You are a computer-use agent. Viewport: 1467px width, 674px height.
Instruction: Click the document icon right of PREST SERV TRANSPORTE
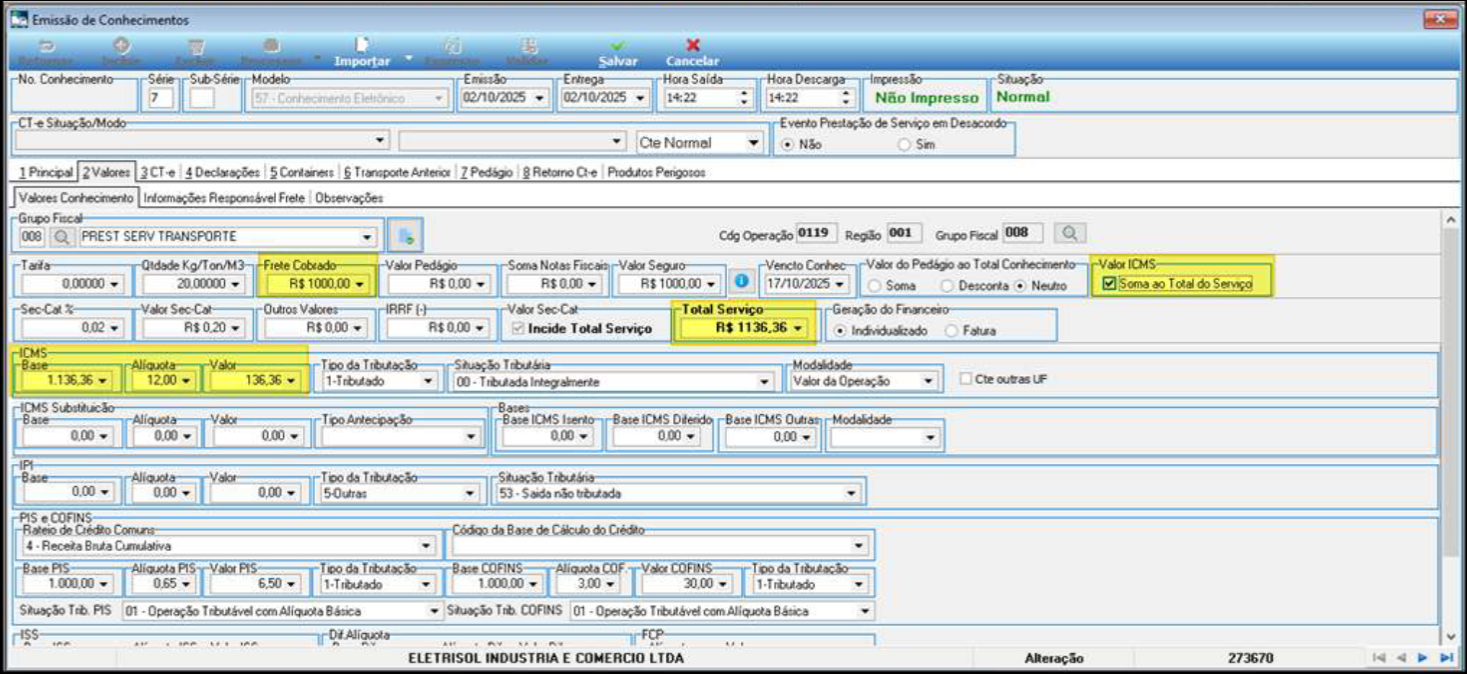405,236
